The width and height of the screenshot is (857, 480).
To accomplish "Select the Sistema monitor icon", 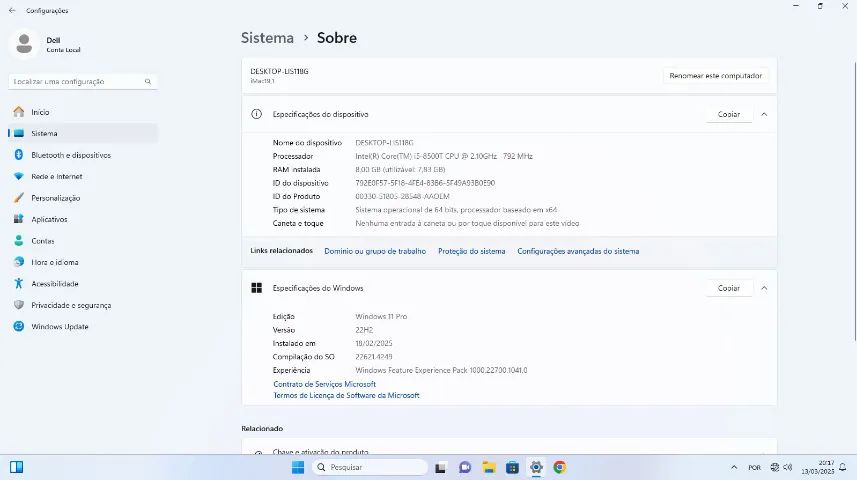I will pos(19,133).
